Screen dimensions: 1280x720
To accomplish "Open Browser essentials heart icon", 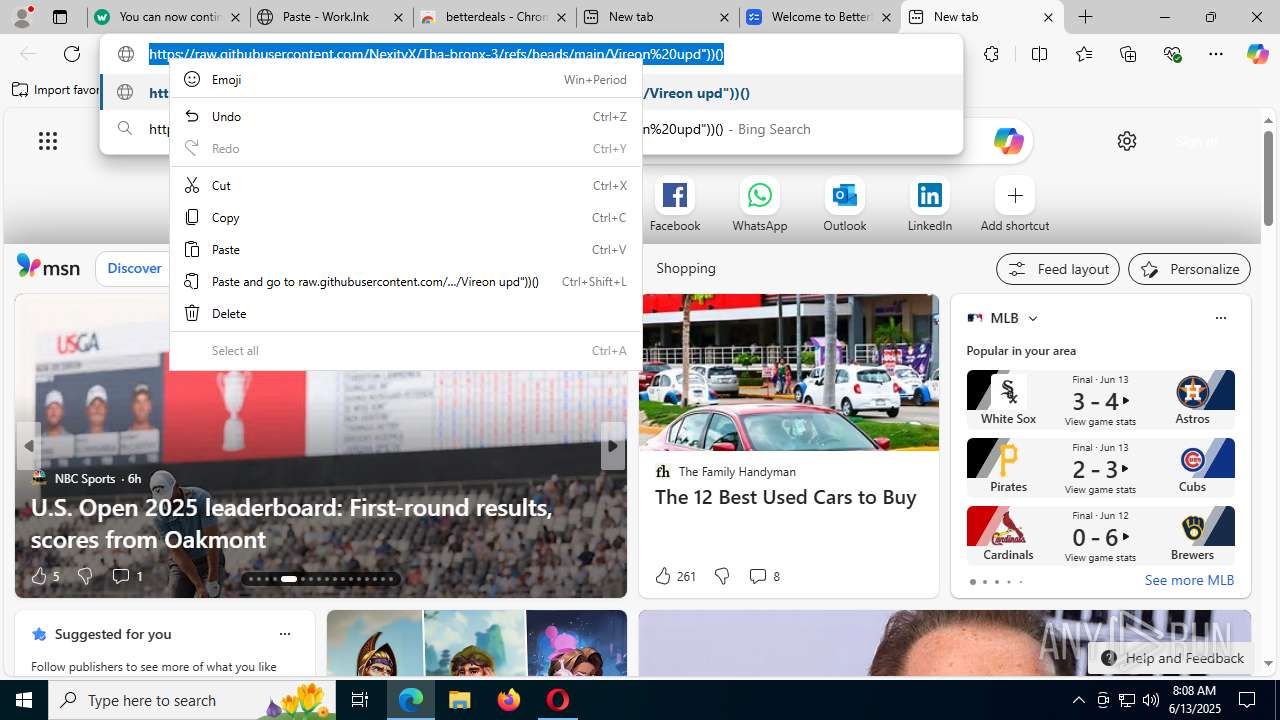I will pyautogui.click(x=1172, y=54).
